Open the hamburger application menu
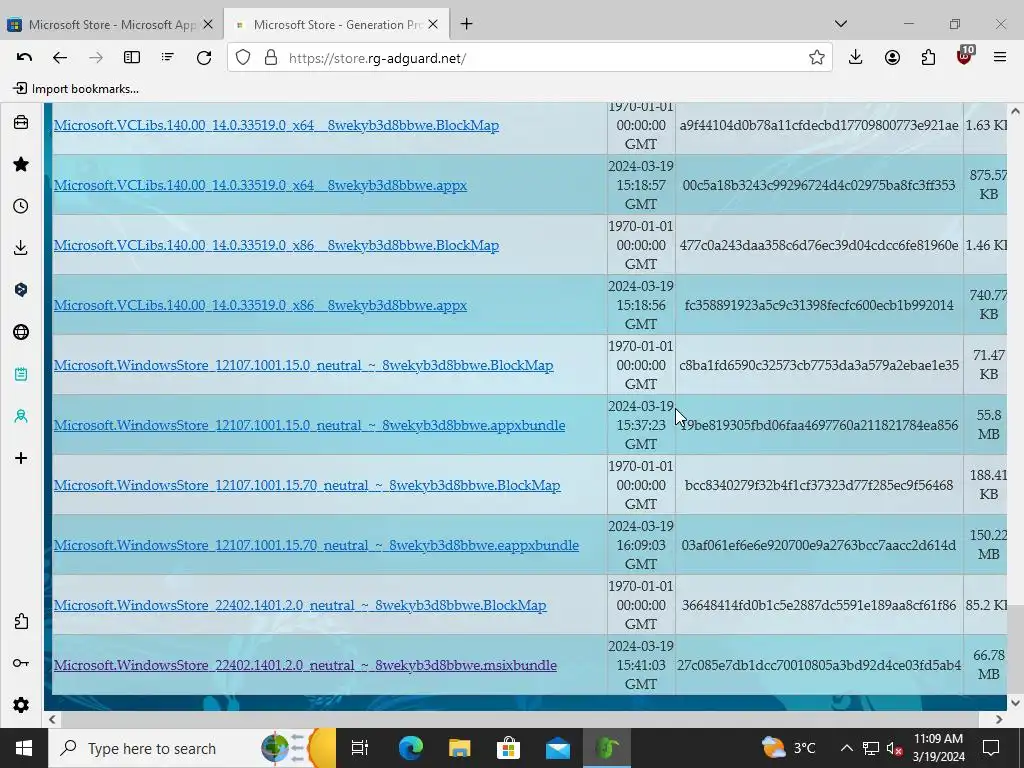1024x768 pixels. click(x=1000, y=57)
